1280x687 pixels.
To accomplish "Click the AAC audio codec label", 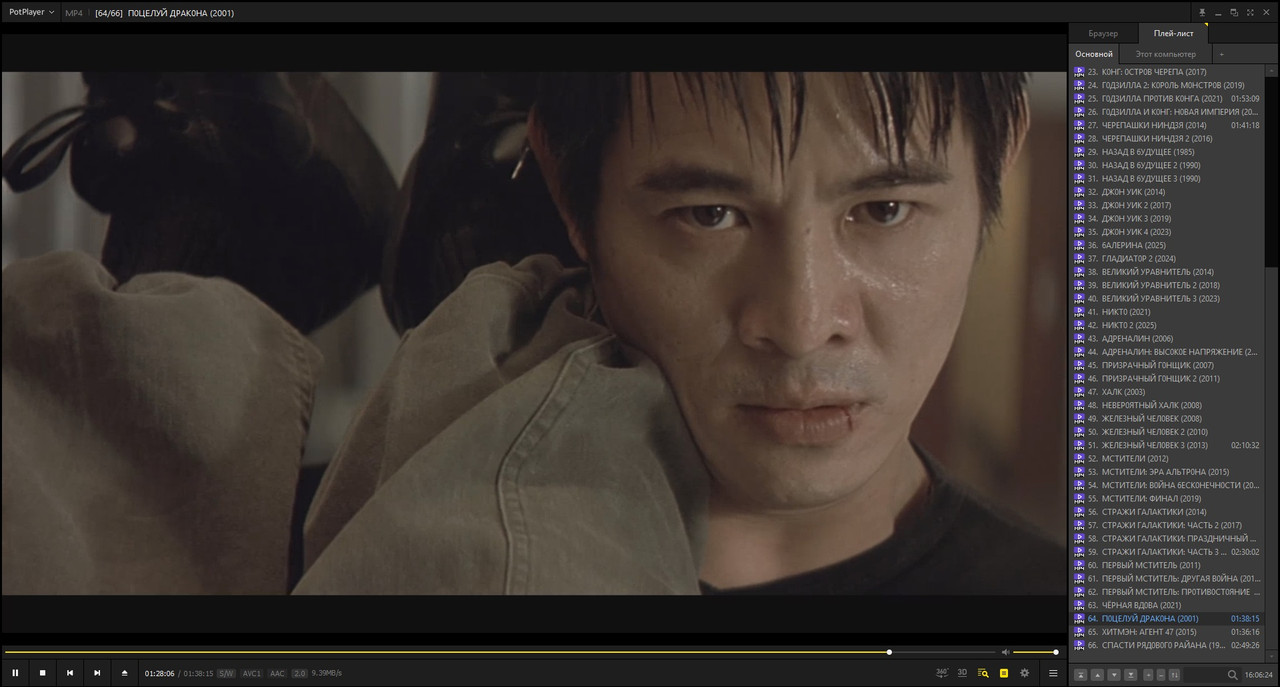I will [277, 673].
